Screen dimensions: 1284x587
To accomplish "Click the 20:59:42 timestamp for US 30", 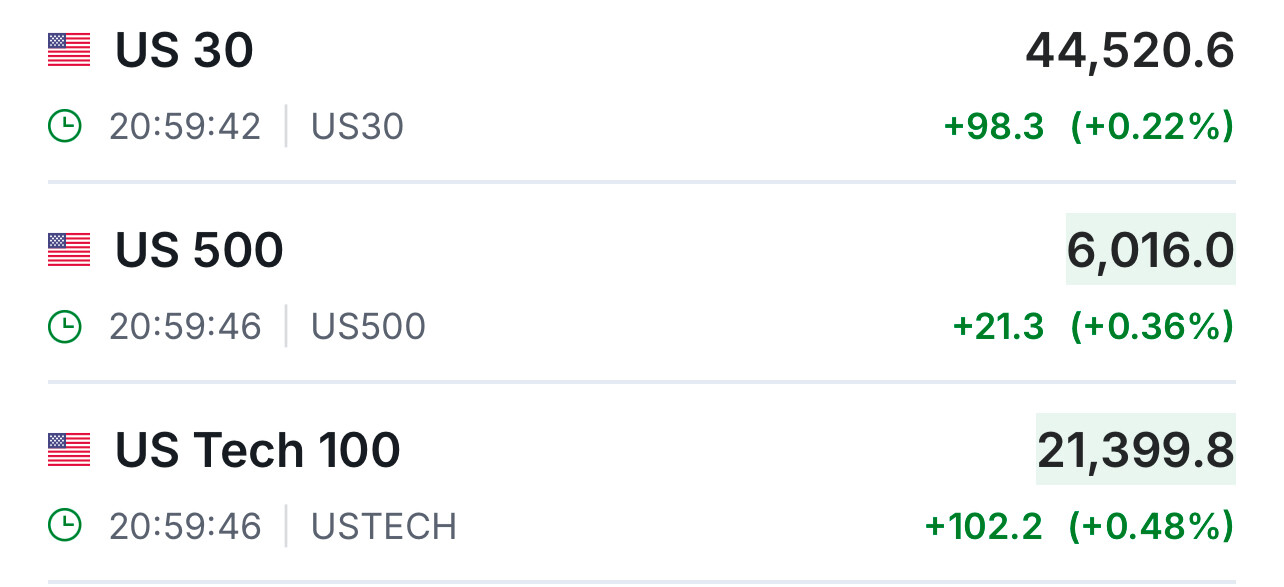I will tap(185, 127).
